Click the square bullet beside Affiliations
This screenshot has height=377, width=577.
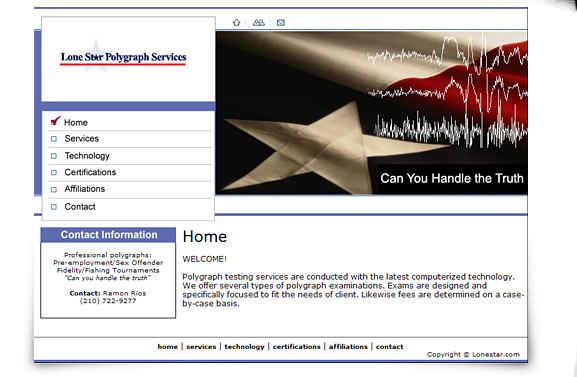pyautogui.click(x=54, y=189)
